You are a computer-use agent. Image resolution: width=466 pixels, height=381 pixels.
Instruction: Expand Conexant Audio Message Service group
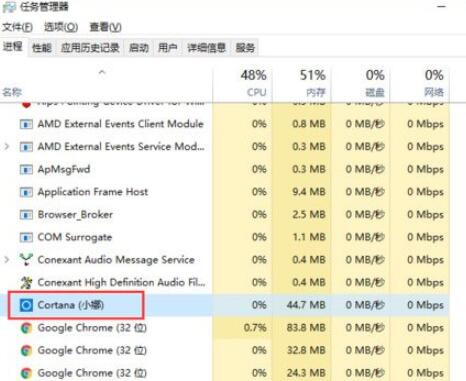(x=7, y=259)
